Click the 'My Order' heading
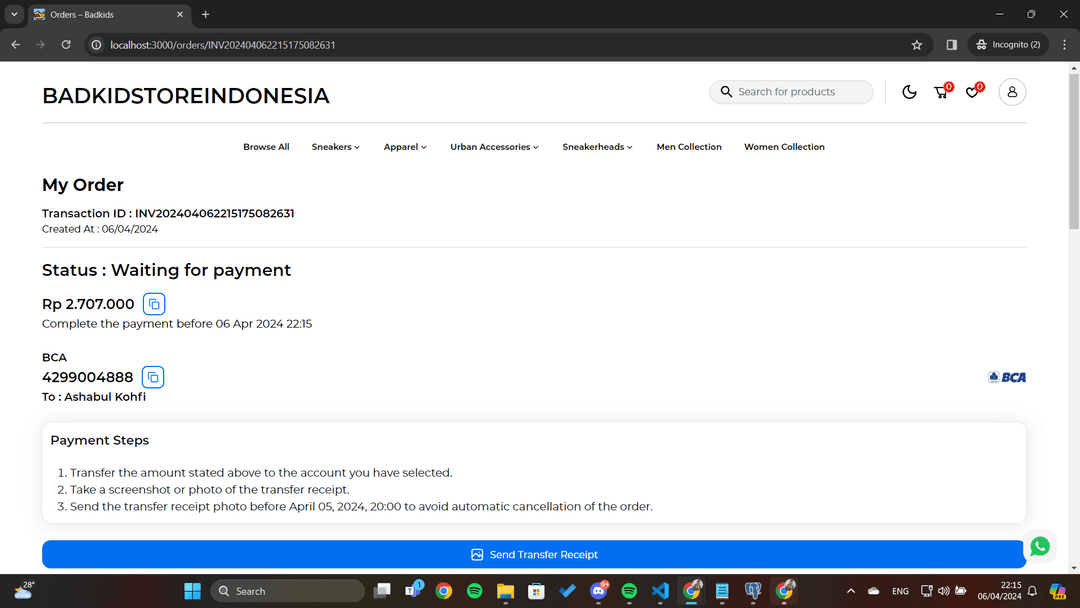The image size is (1080, 608). tap(83, 185)
